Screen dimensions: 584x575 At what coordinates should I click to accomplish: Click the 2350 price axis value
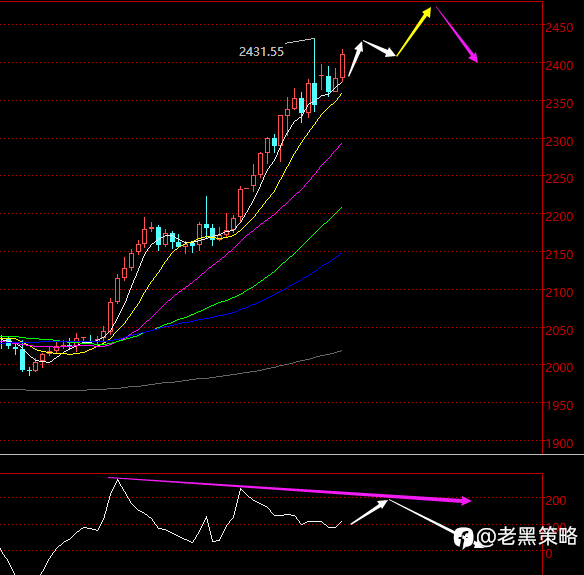point(559,104)
